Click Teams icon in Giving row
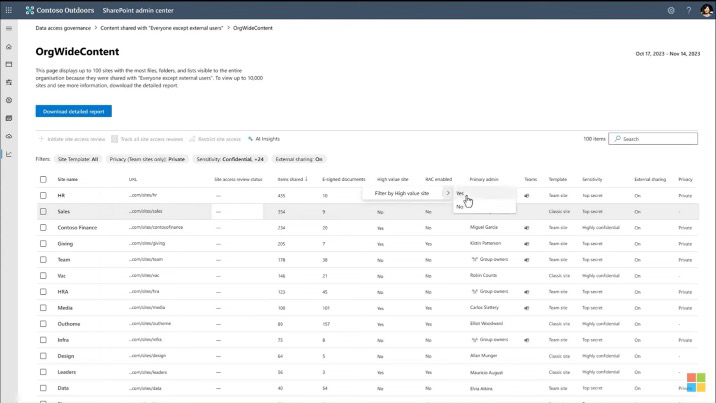This screenshot has height=403, width=716. (526, 244)
